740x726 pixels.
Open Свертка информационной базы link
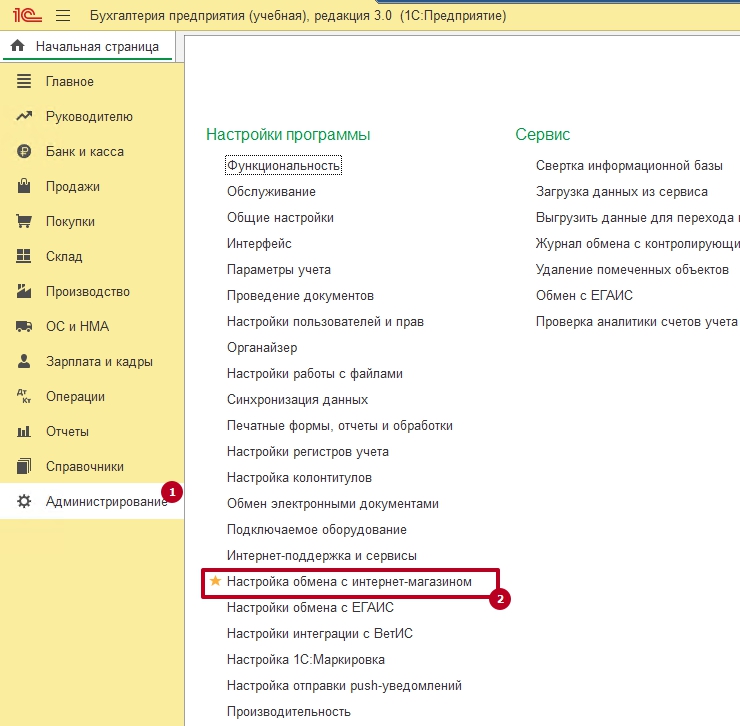(x=629, y=165)
